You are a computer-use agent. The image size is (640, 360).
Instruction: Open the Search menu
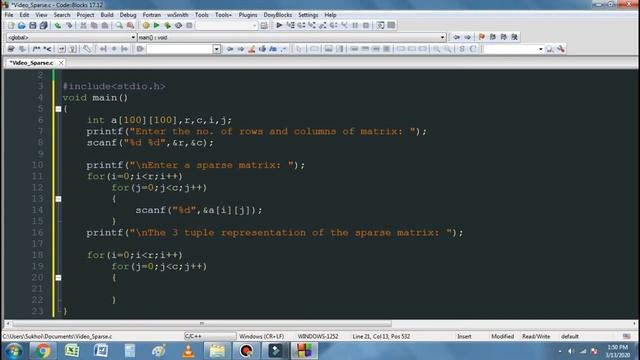pyautogui.click(x=62, y=15)
